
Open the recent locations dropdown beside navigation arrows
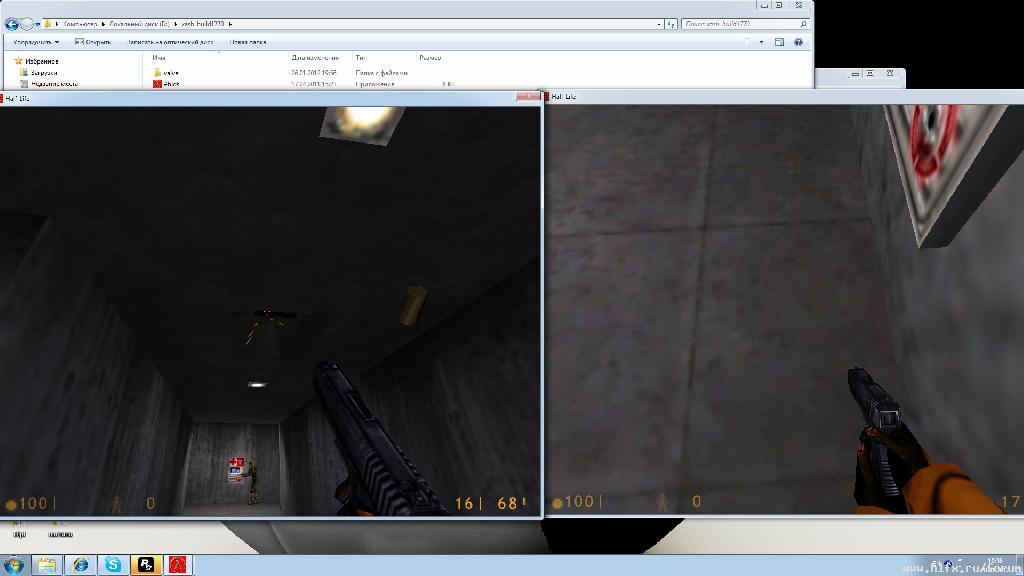(37, 24)
